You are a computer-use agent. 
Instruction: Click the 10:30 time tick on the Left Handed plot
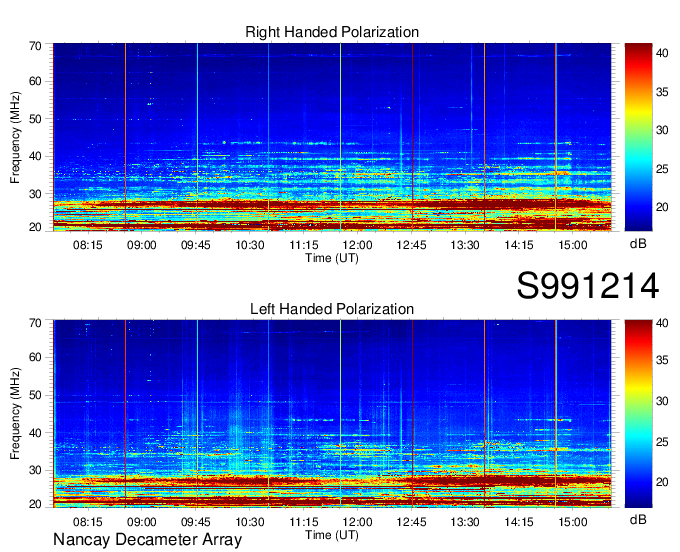coord(250,522)
